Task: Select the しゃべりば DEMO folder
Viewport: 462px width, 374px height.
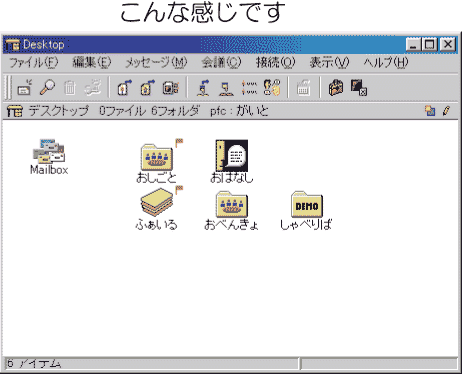Action: coord(306,211)
